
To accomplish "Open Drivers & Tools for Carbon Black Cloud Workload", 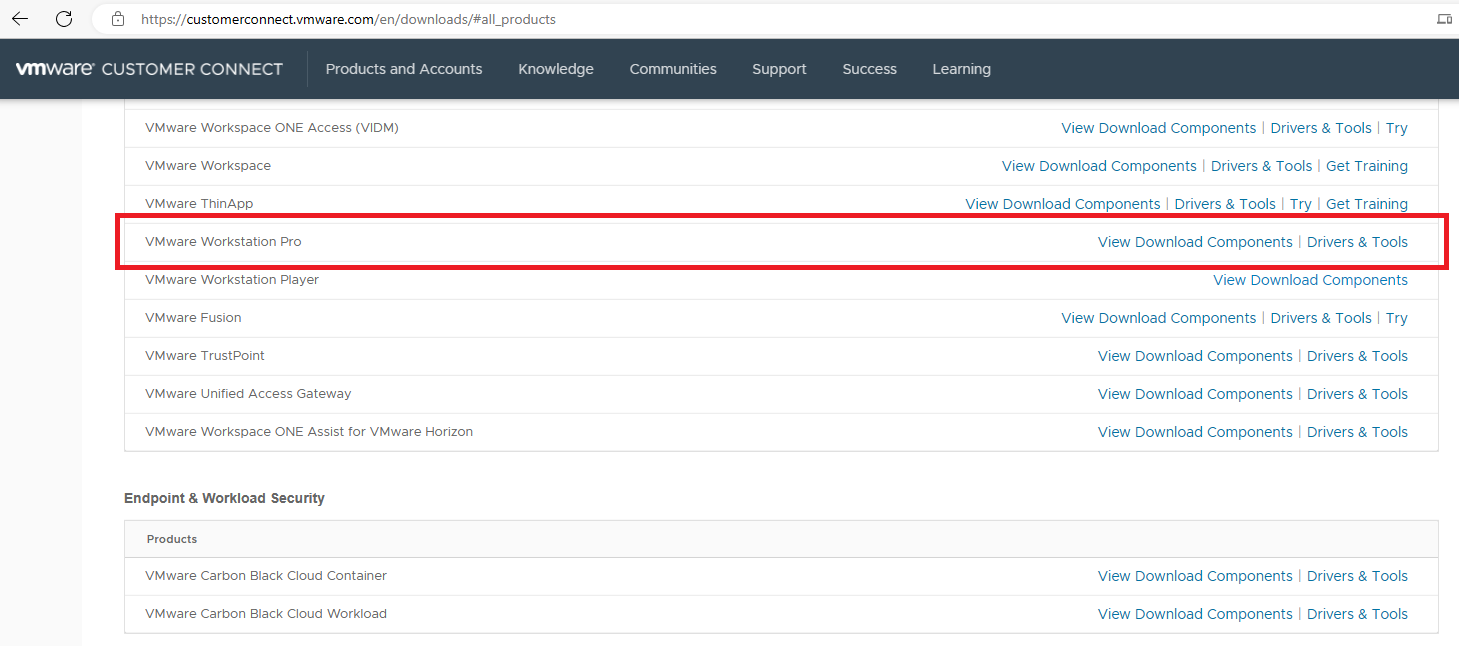I will click(x=1357, y=614).
